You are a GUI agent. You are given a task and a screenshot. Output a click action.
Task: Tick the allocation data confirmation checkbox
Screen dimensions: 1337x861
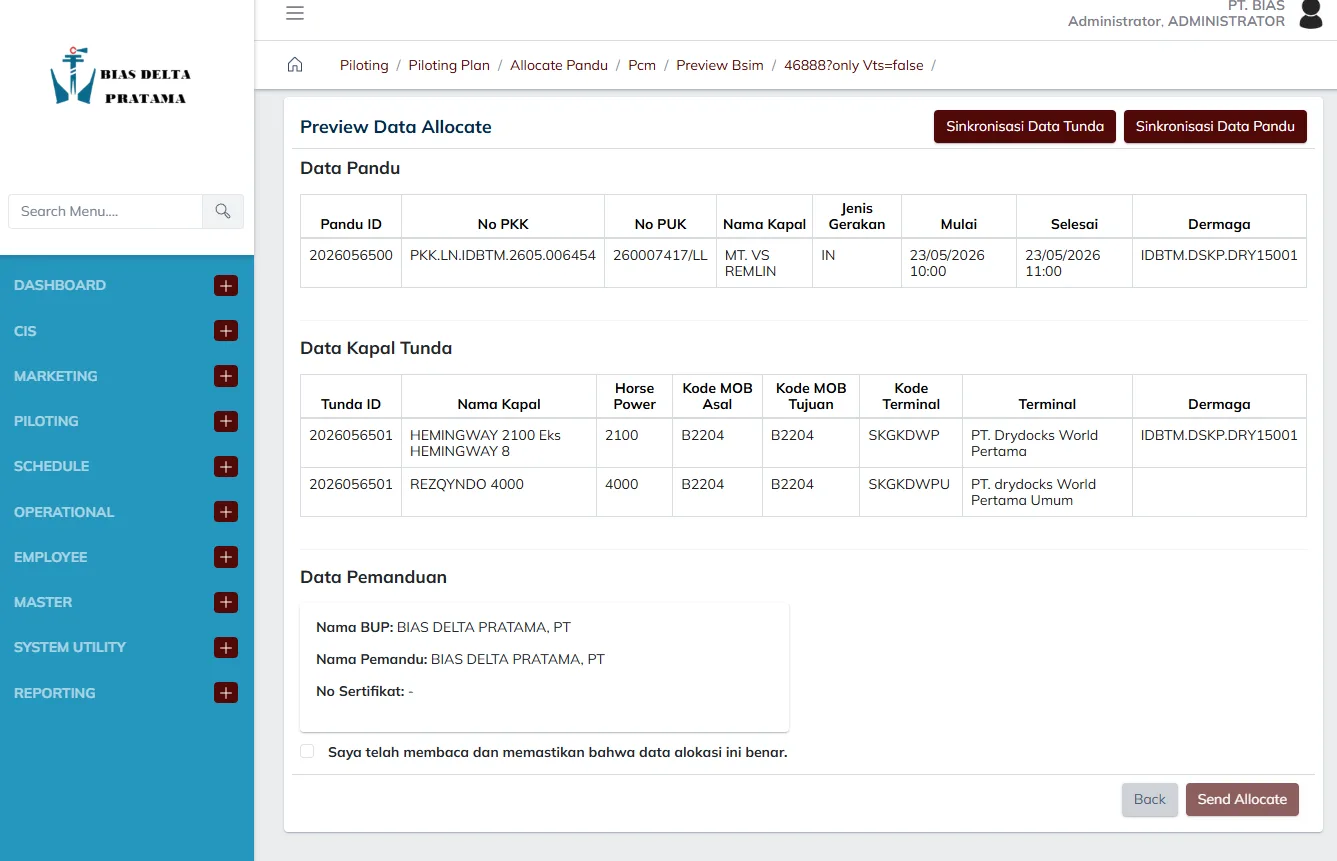tap(307, 751)
